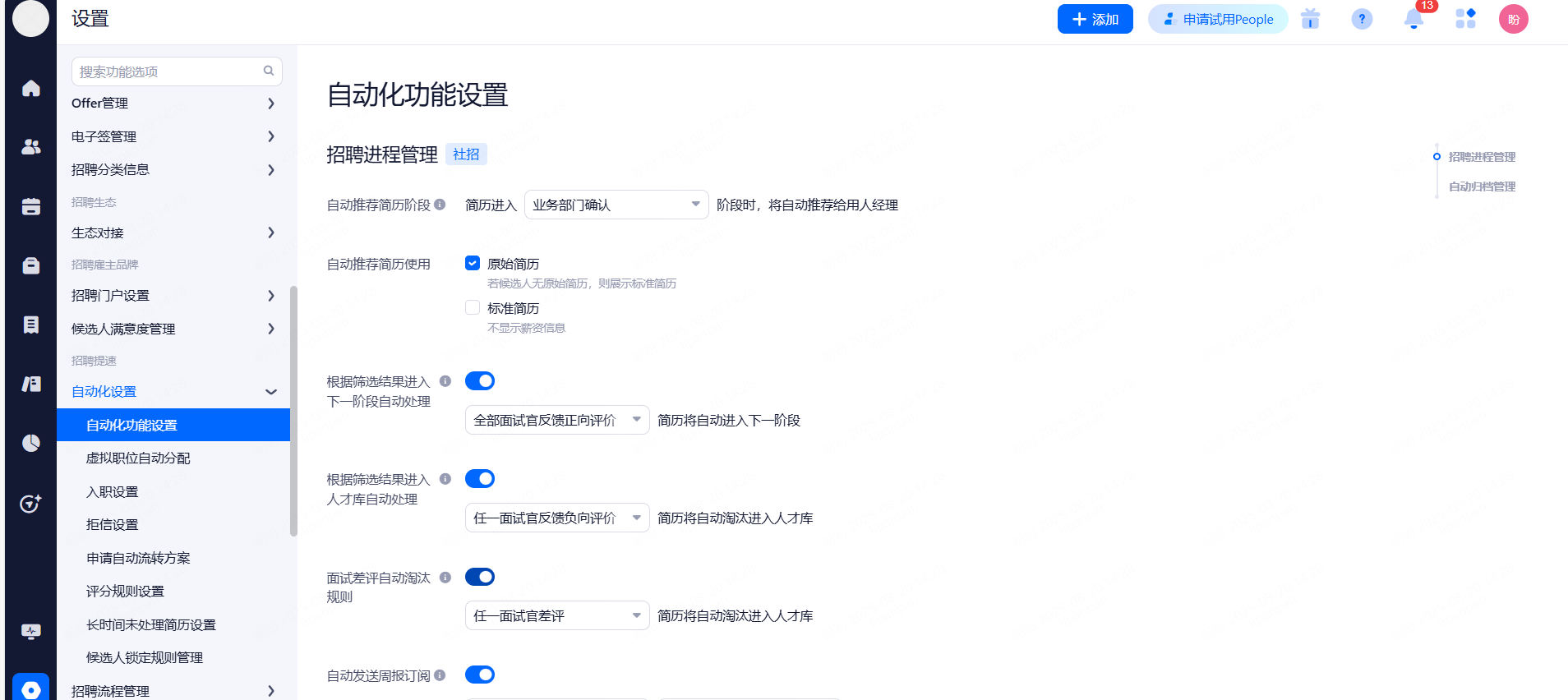The width and height of the screenshot is (1568, 700).
Task: Open the 全部面试官反馈正向评价 dropdown
Action: [x=557, y=420]
